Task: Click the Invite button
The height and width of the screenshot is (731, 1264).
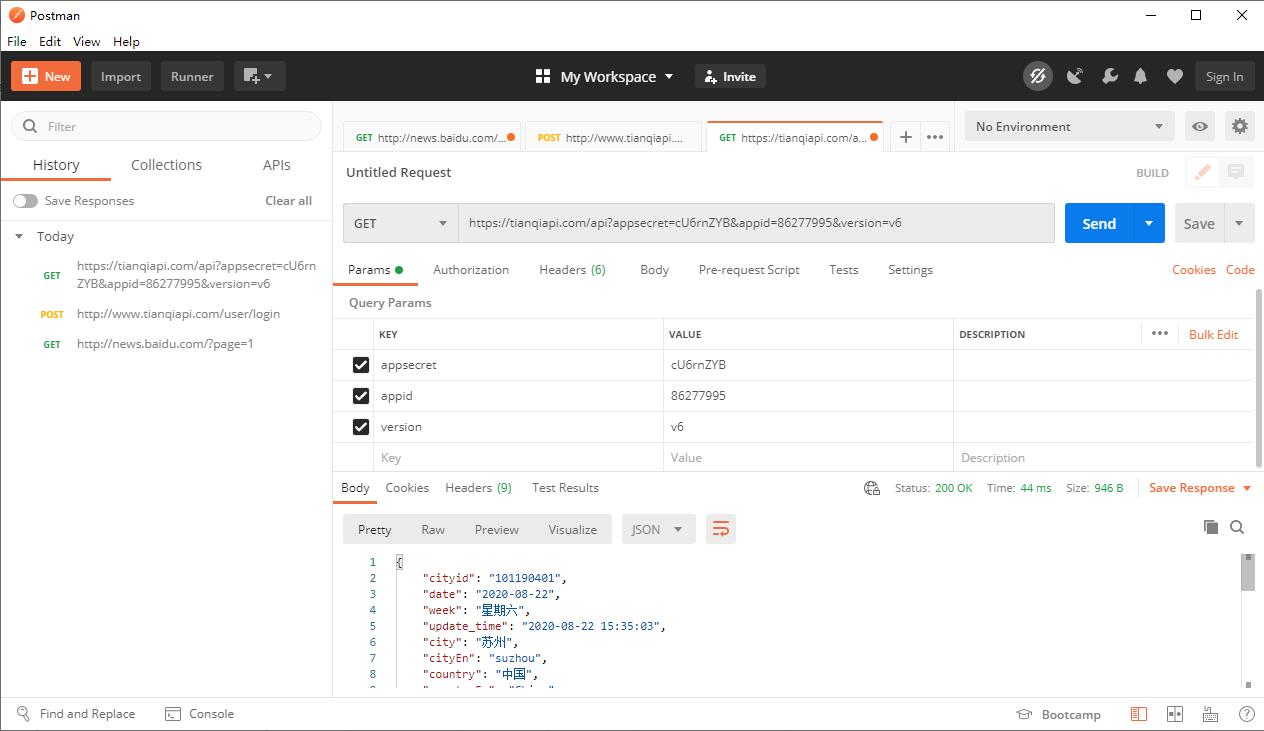Action: click(730, 76)
